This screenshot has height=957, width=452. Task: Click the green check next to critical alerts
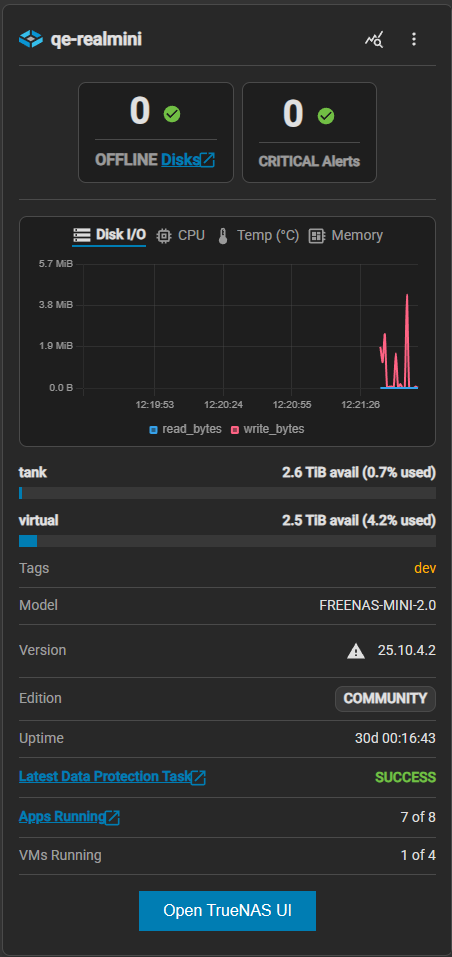(x=326, y=115)
